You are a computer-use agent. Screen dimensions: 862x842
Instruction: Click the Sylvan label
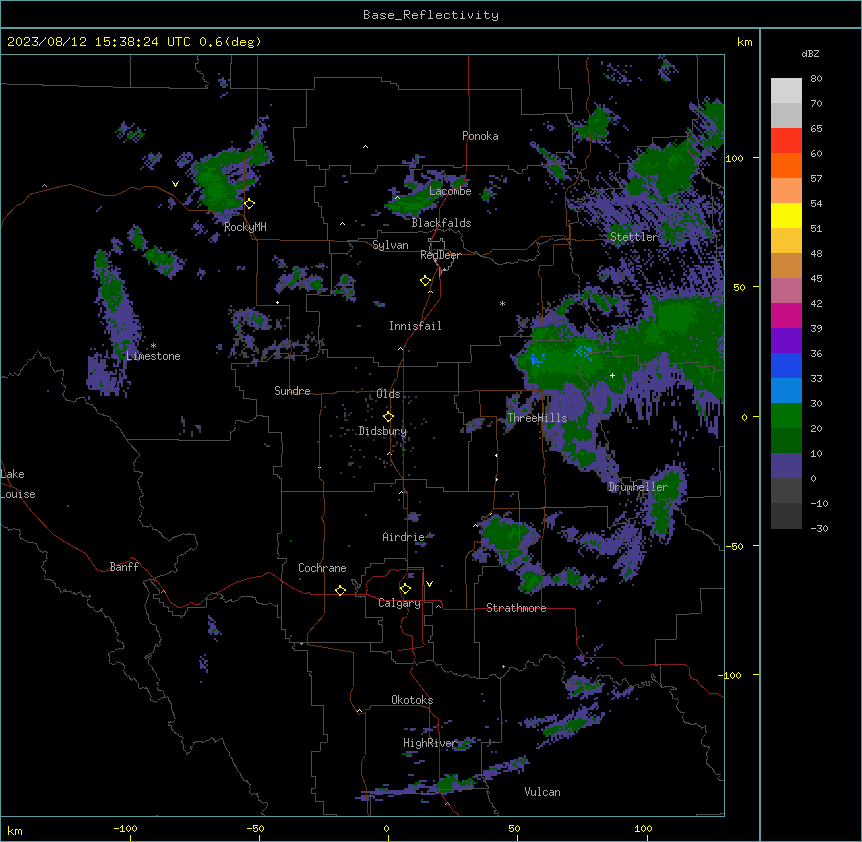coord(390,245)
